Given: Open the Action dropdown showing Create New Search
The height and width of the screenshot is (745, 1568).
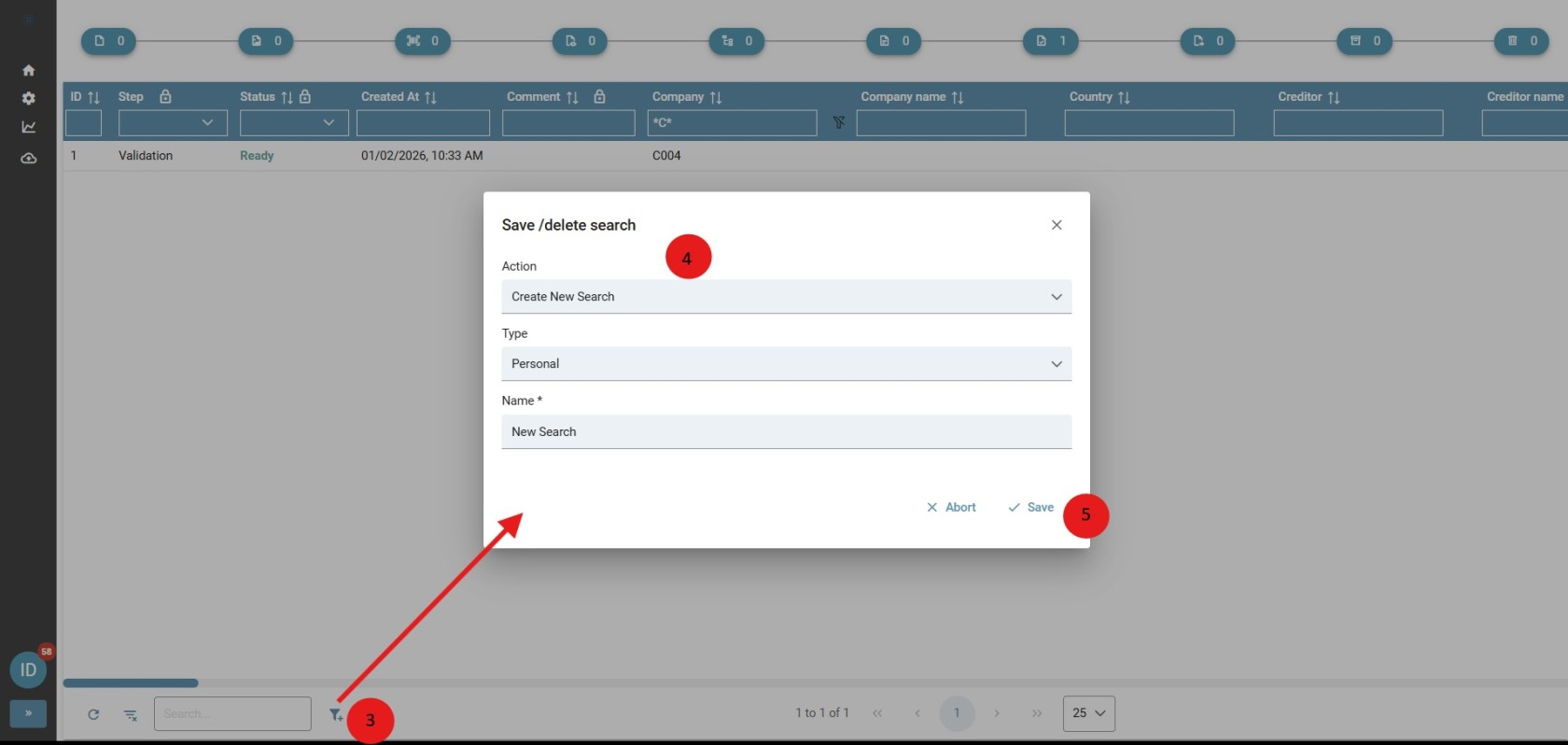Looking at the screenshot, I should pyautogui.click(x=786, y=297).
